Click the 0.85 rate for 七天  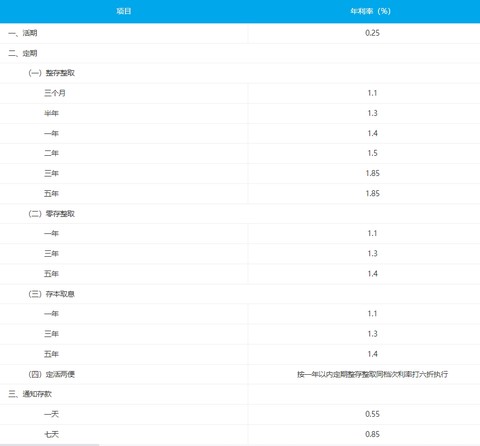(372, 434)
